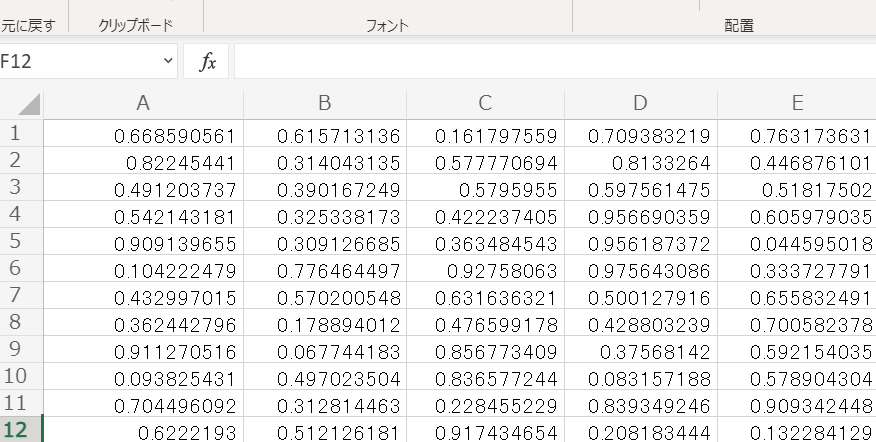The width and height of the screenshot is (876, 442).
Task: Select row 12 header
Action: [x=21, y=430]
